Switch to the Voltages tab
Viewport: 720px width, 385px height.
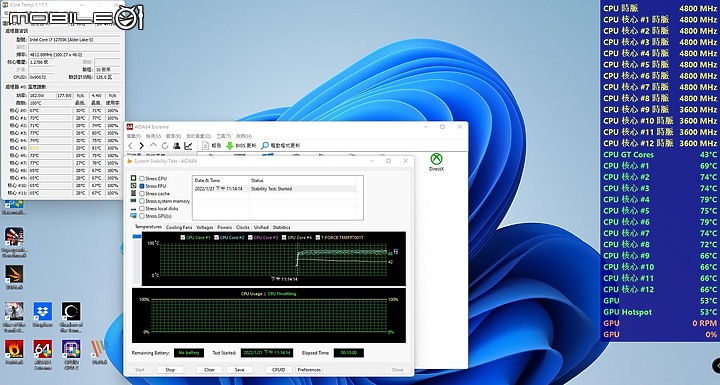coord(204,227)
